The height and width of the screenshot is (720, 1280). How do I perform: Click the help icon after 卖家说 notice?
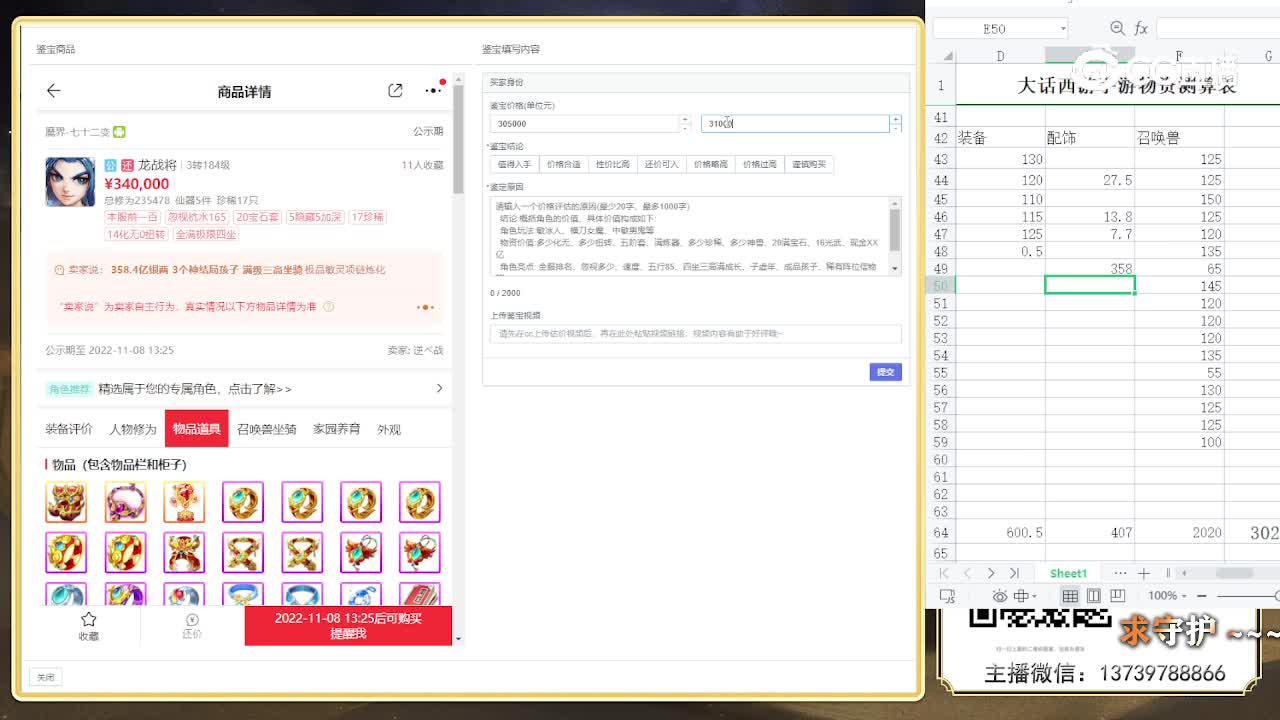(x=329, y=307)
